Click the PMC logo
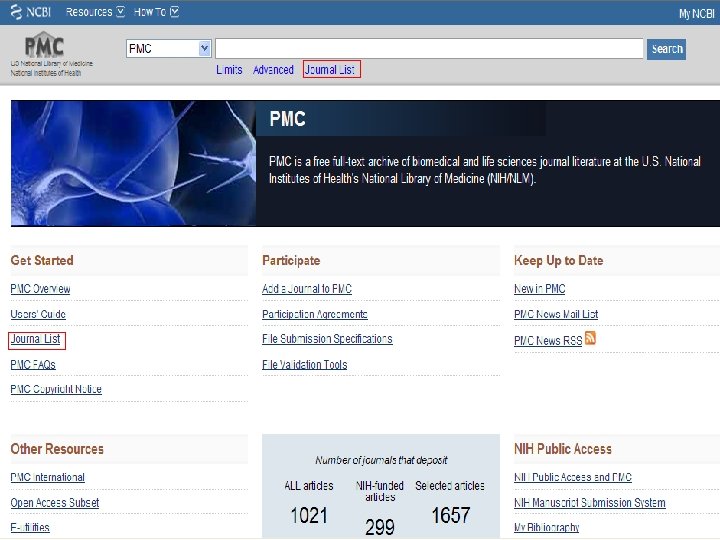 [44, 45]
